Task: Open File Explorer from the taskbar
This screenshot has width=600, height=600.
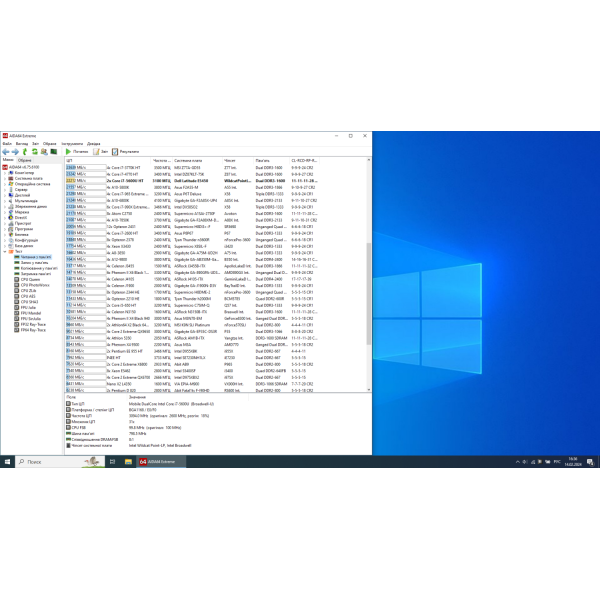Action: click(128, 462)
